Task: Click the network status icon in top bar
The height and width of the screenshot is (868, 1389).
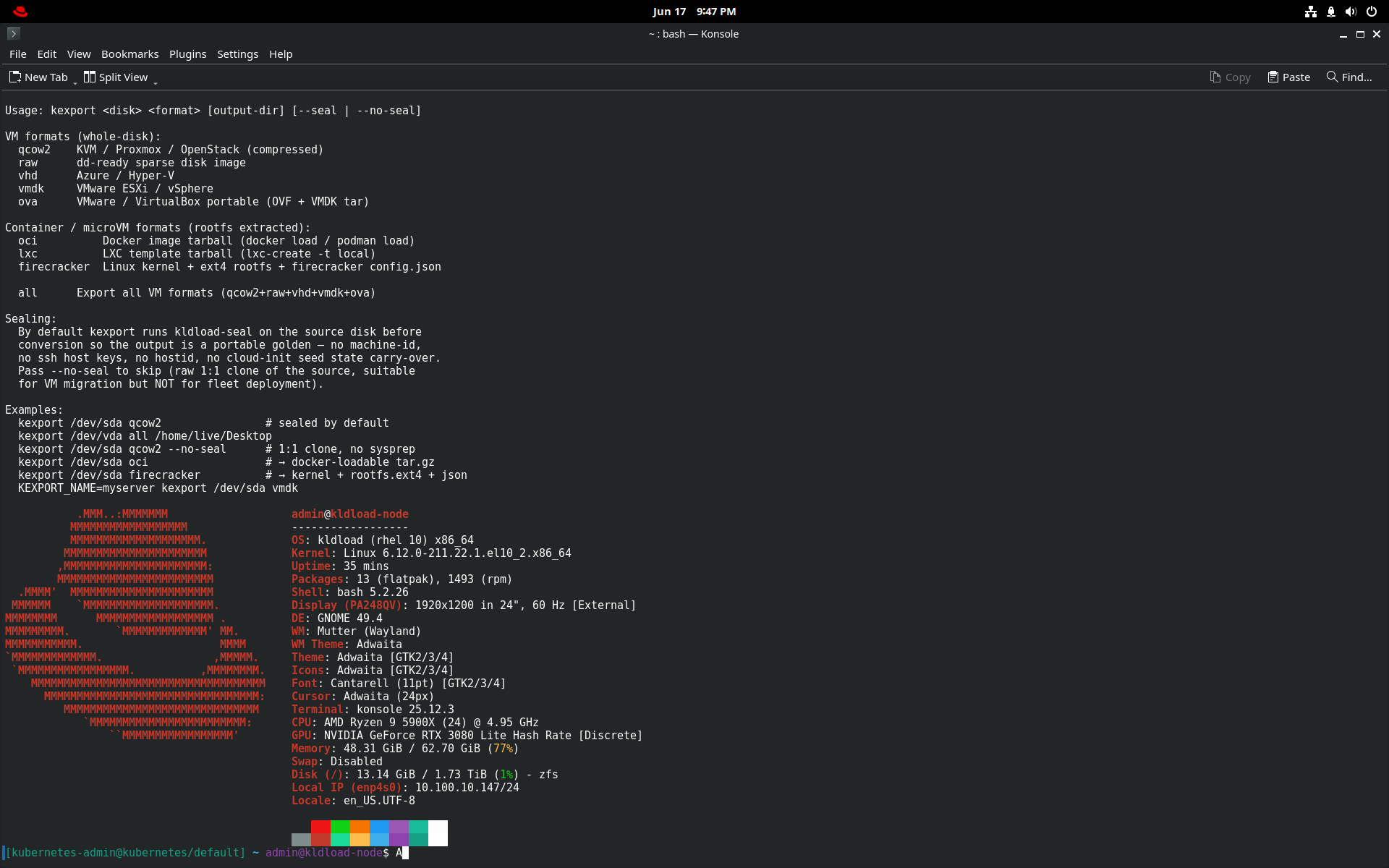Action: click(1311, 12)
